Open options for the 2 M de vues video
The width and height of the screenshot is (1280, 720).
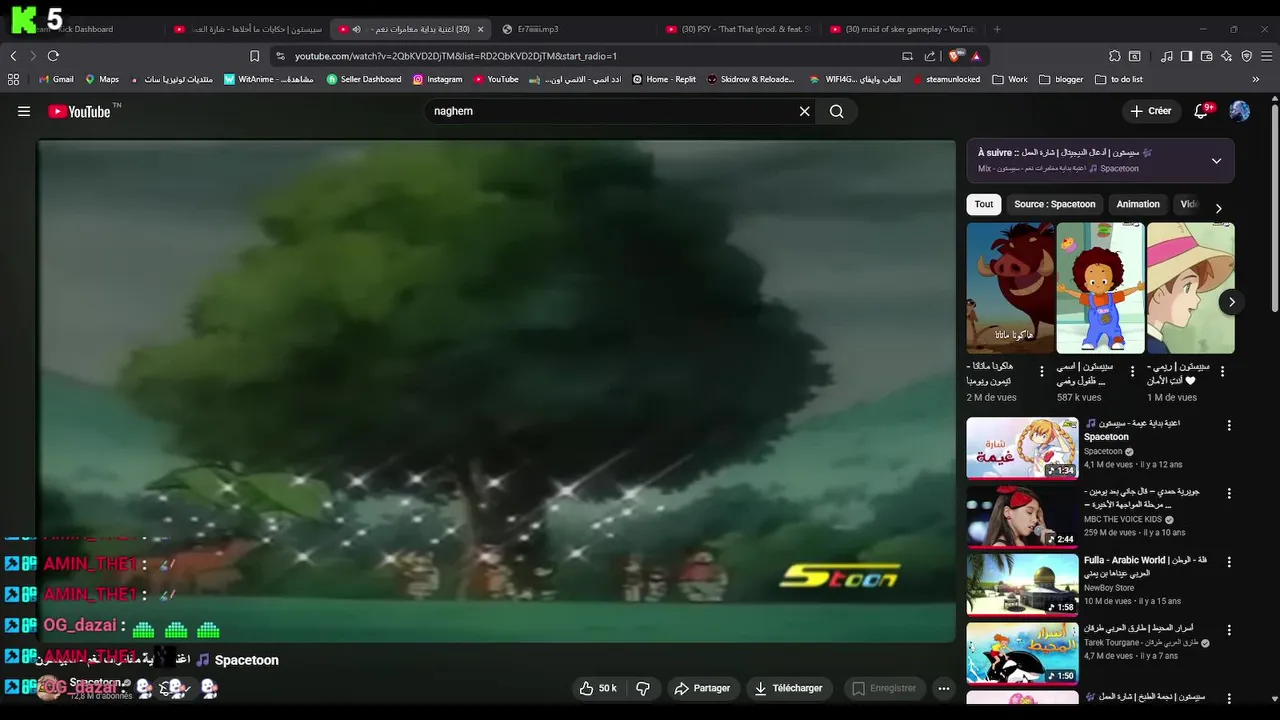(1042, 371)
